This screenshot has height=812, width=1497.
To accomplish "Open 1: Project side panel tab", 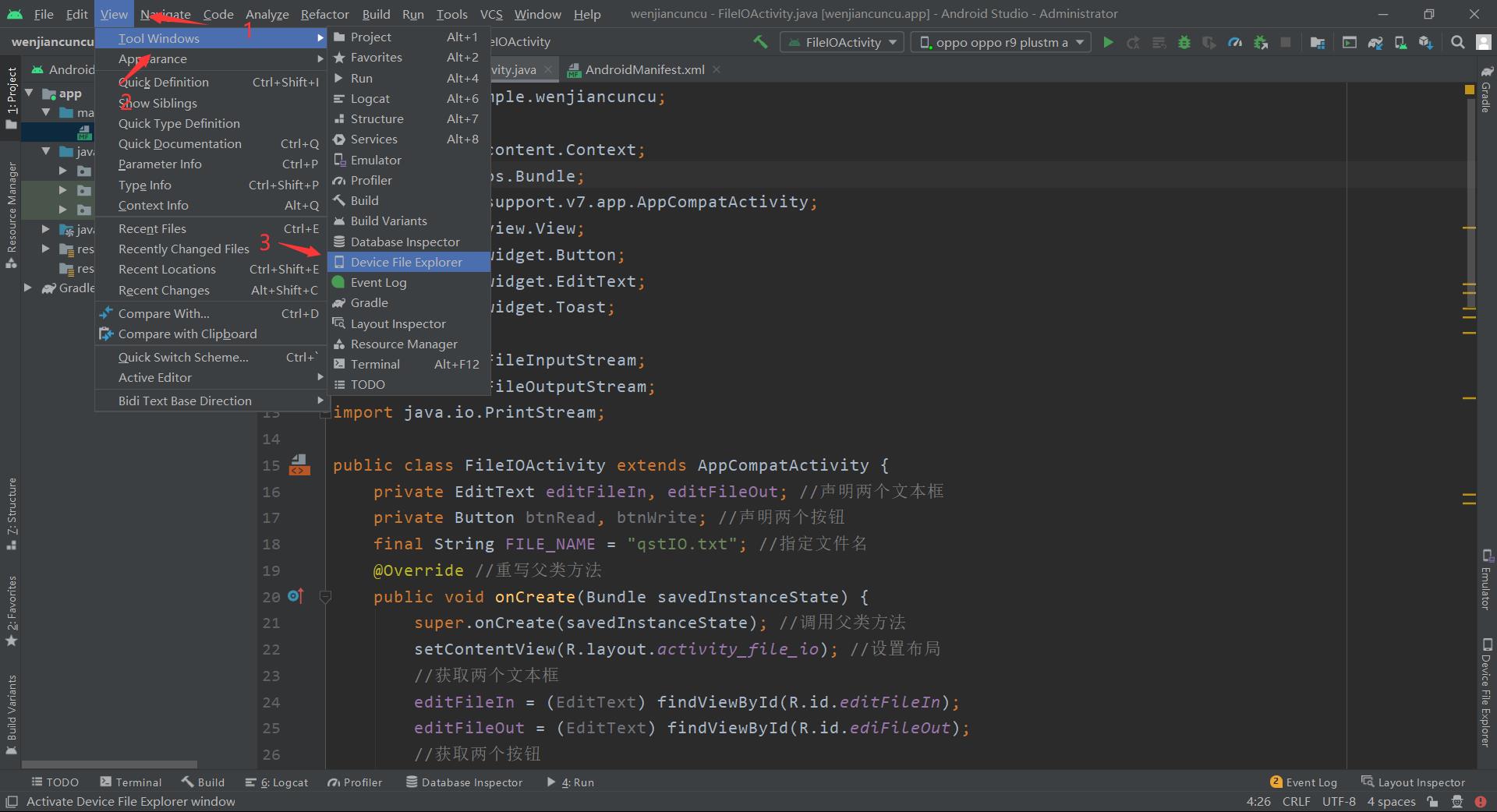I will pyautogui.click(x=12, y=98).
